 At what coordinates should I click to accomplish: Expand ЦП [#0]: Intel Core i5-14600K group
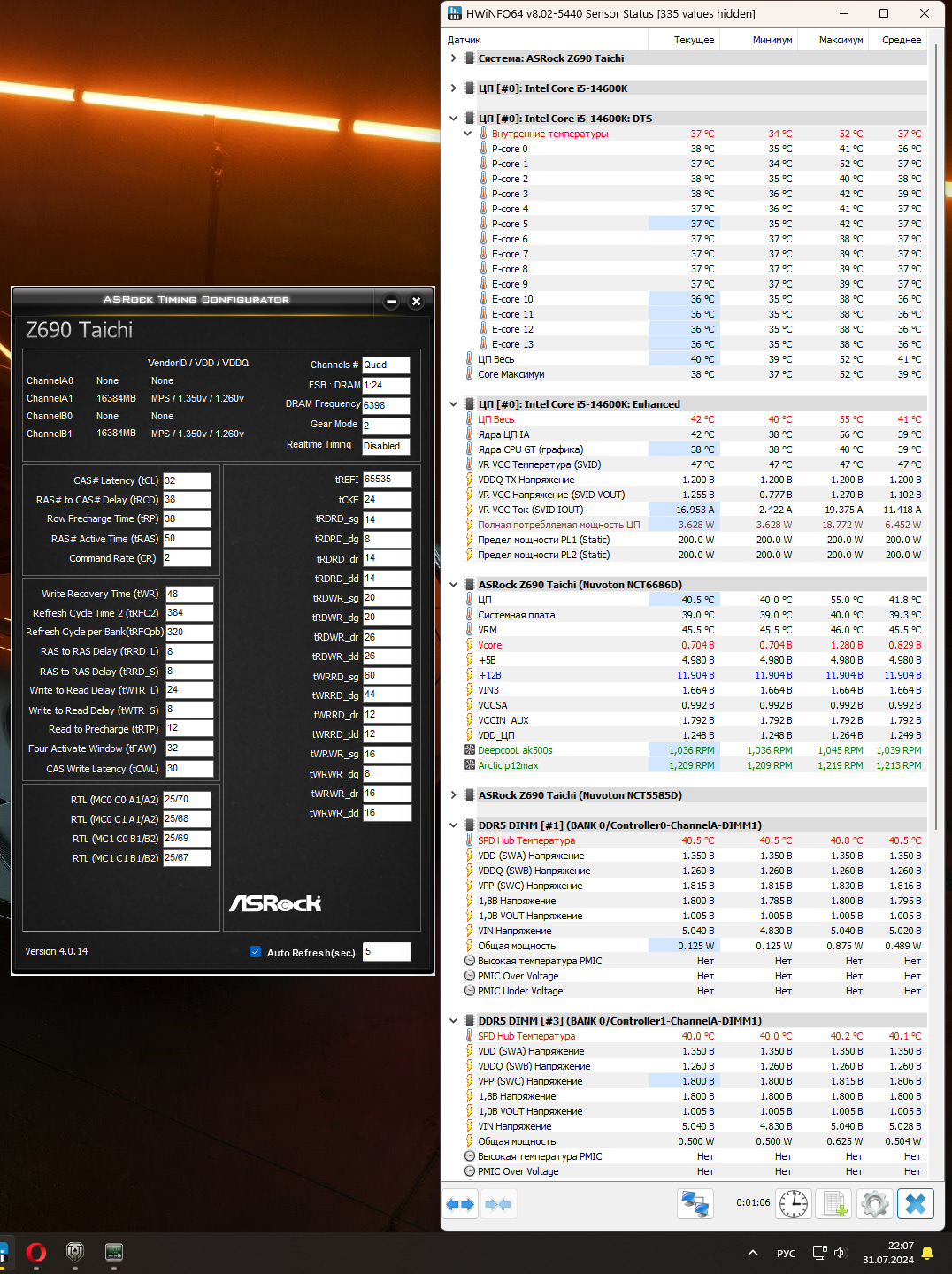coord(454,88)
